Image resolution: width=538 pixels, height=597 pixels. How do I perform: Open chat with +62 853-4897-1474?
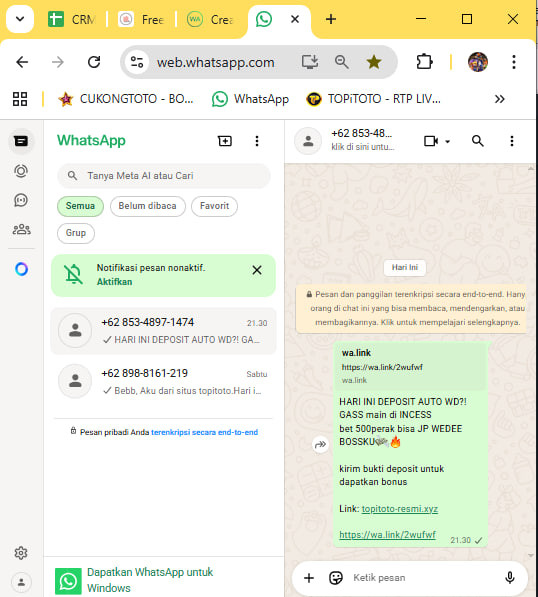pyautogui.click(x=163, y=330)
